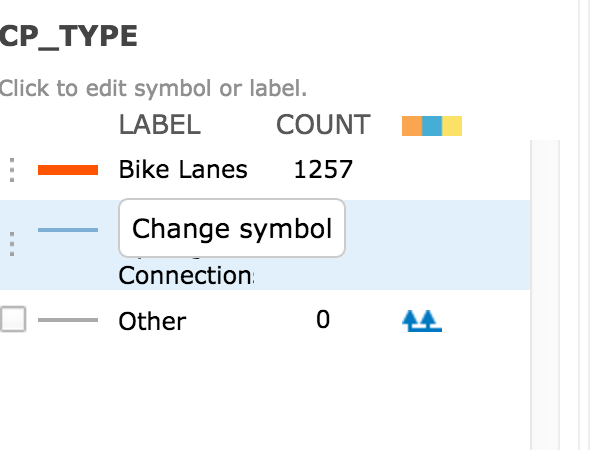590x450 pixels.
Task: Select the highlighted Connections row
Action: 265,245
